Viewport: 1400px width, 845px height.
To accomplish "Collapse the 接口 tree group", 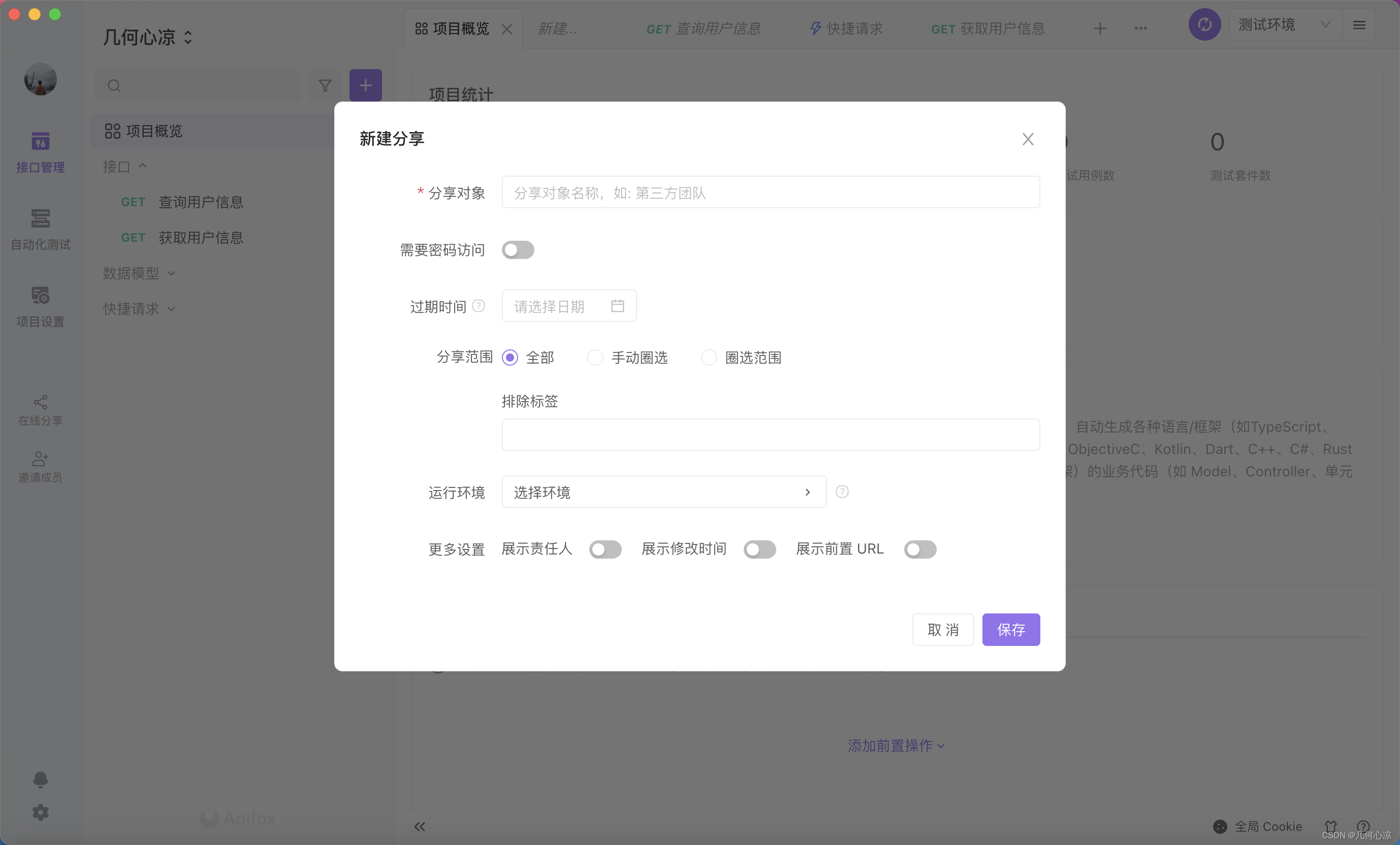I will [x=124, y=167].
